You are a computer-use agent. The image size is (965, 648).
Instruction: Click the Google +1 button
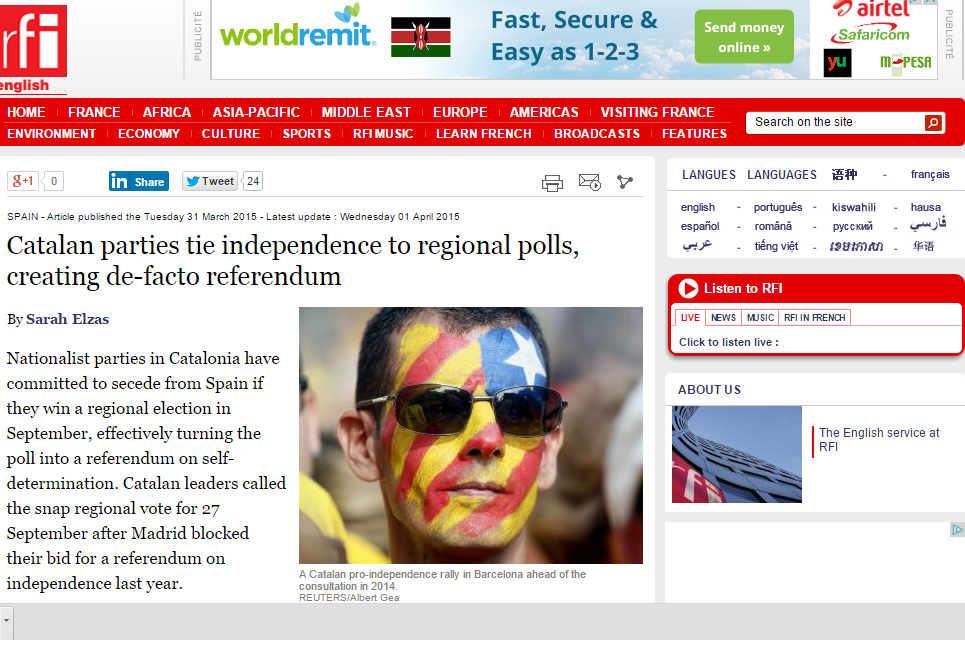23,181
